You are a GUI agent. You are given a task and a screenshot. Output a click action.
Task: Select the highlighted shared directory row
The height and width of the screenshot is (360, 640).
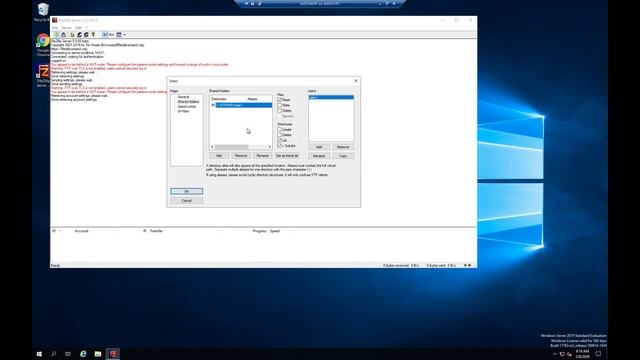pyautogui.click(x=241, y=105)
